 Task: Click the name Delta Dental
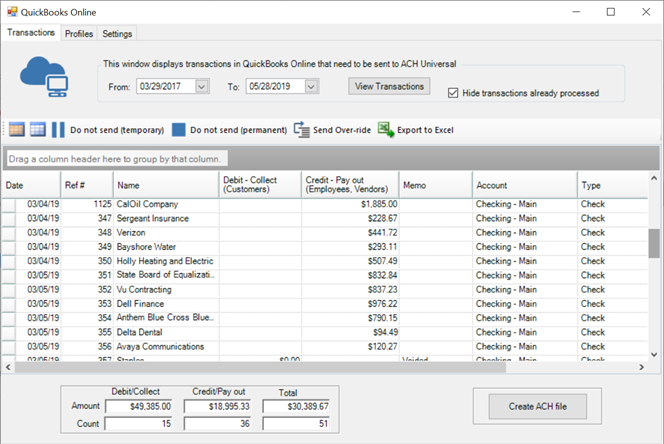139,332
